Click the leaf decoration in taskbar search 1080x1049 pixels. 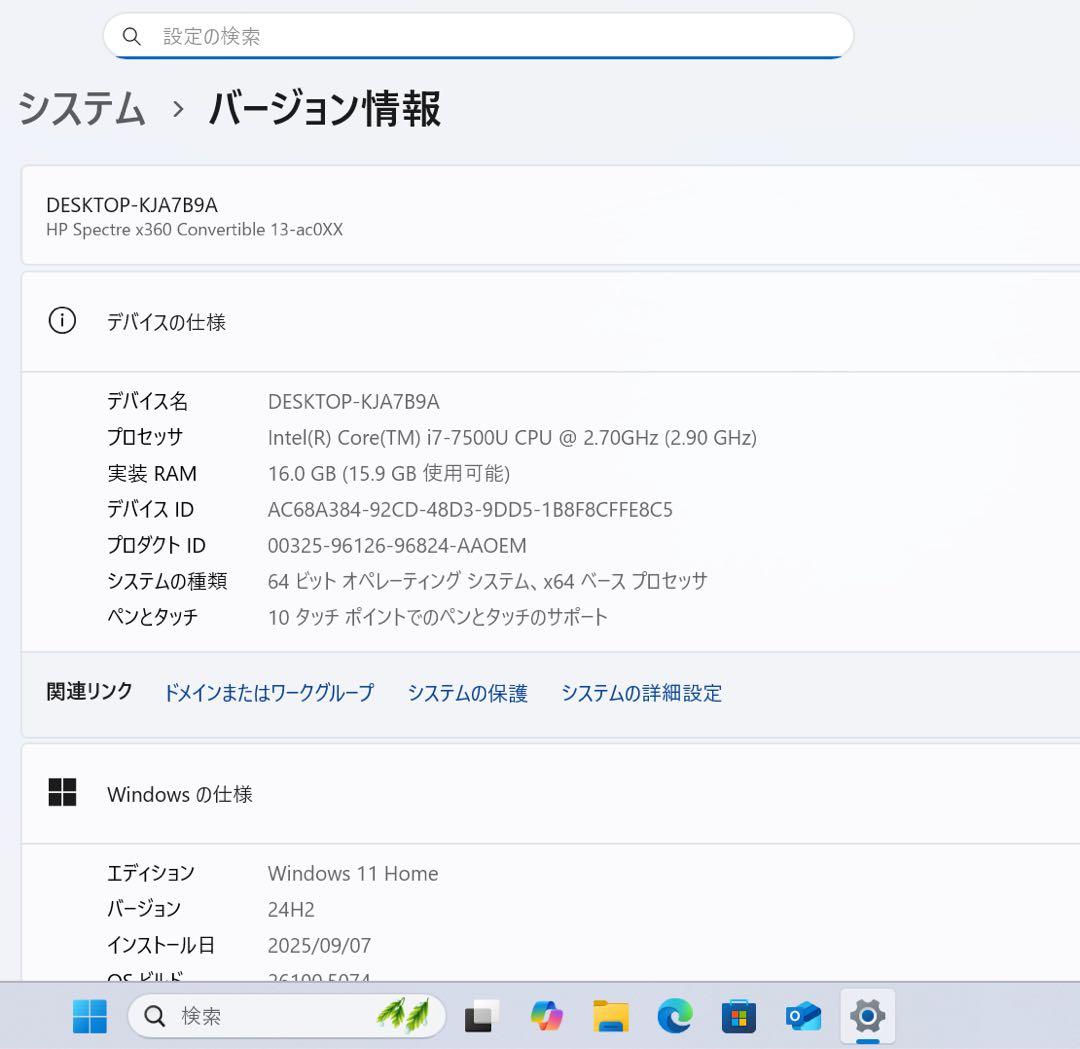coord(403,1015)
